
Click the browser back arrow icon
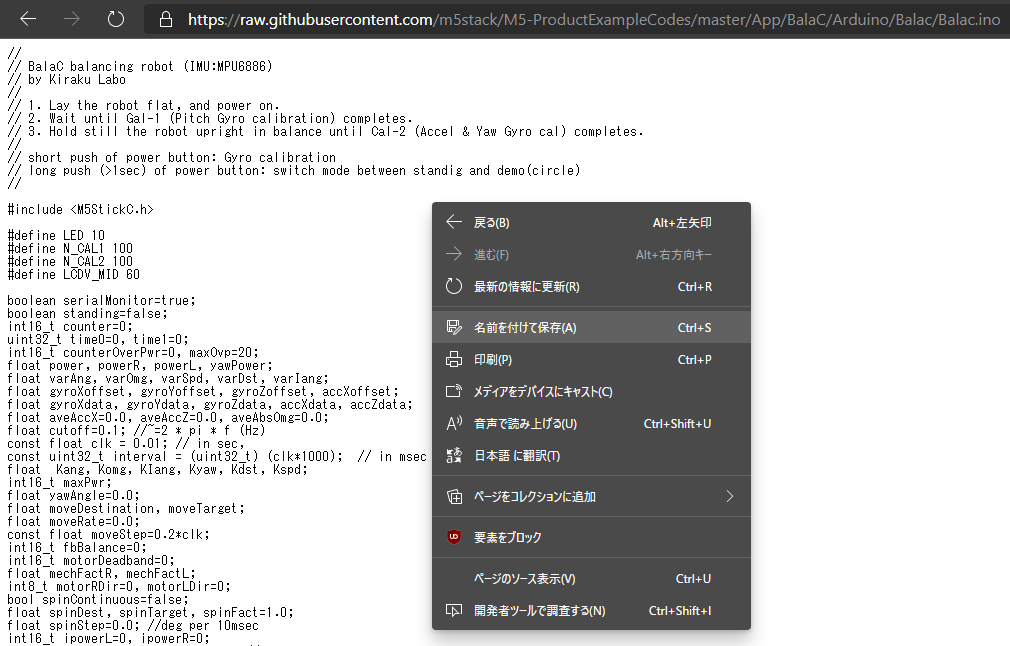click(x=28, y=19)
